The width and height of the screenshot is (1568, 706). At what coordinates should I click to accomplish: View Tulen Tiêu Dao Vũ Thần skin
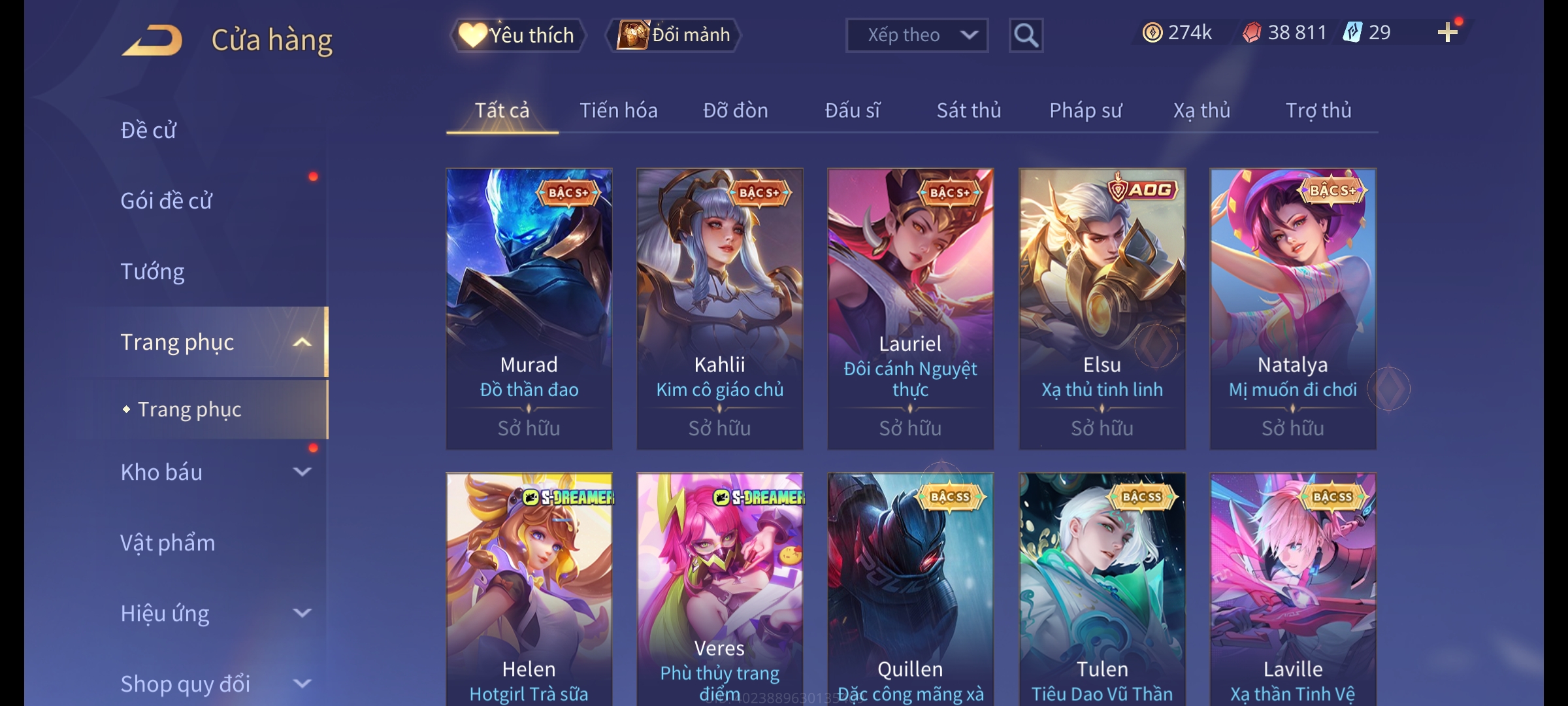pyautogui.click(x=1102, y=589)
